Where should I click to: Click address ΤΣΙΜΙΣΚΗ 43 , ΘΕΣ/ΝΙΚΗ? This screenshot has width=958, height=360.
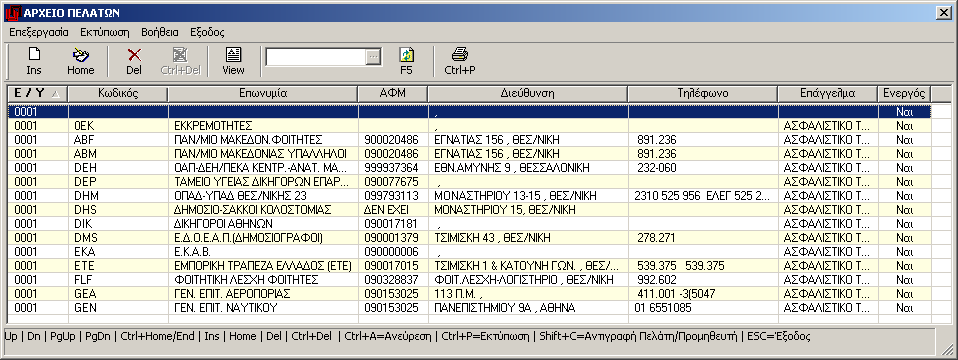pos(528,238)
